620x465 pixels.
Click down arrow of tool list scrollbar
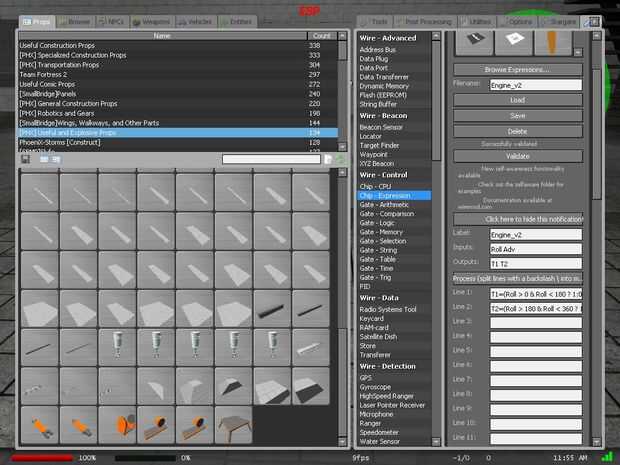(x=436, y=441)
